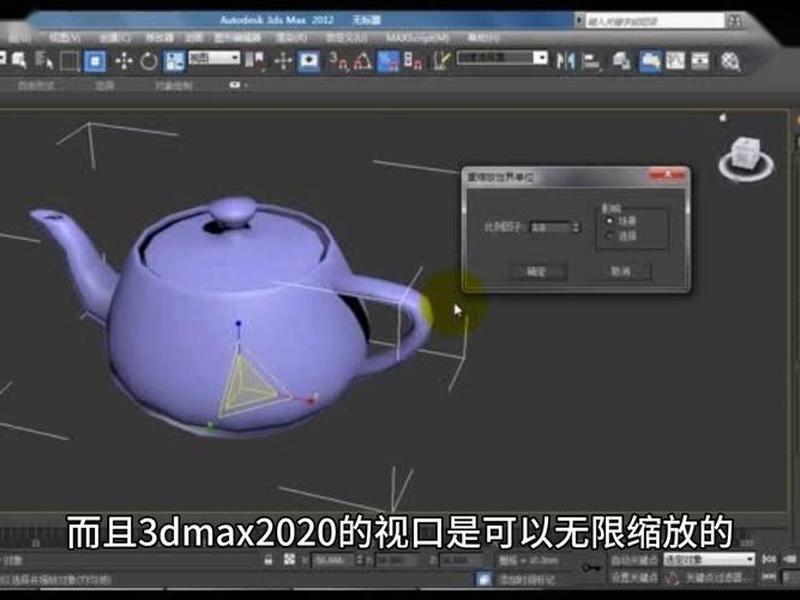This screenshot has height=600, width=800.
Task: Open the 选定对象 key target dropdown
Action: pos(709,560)
